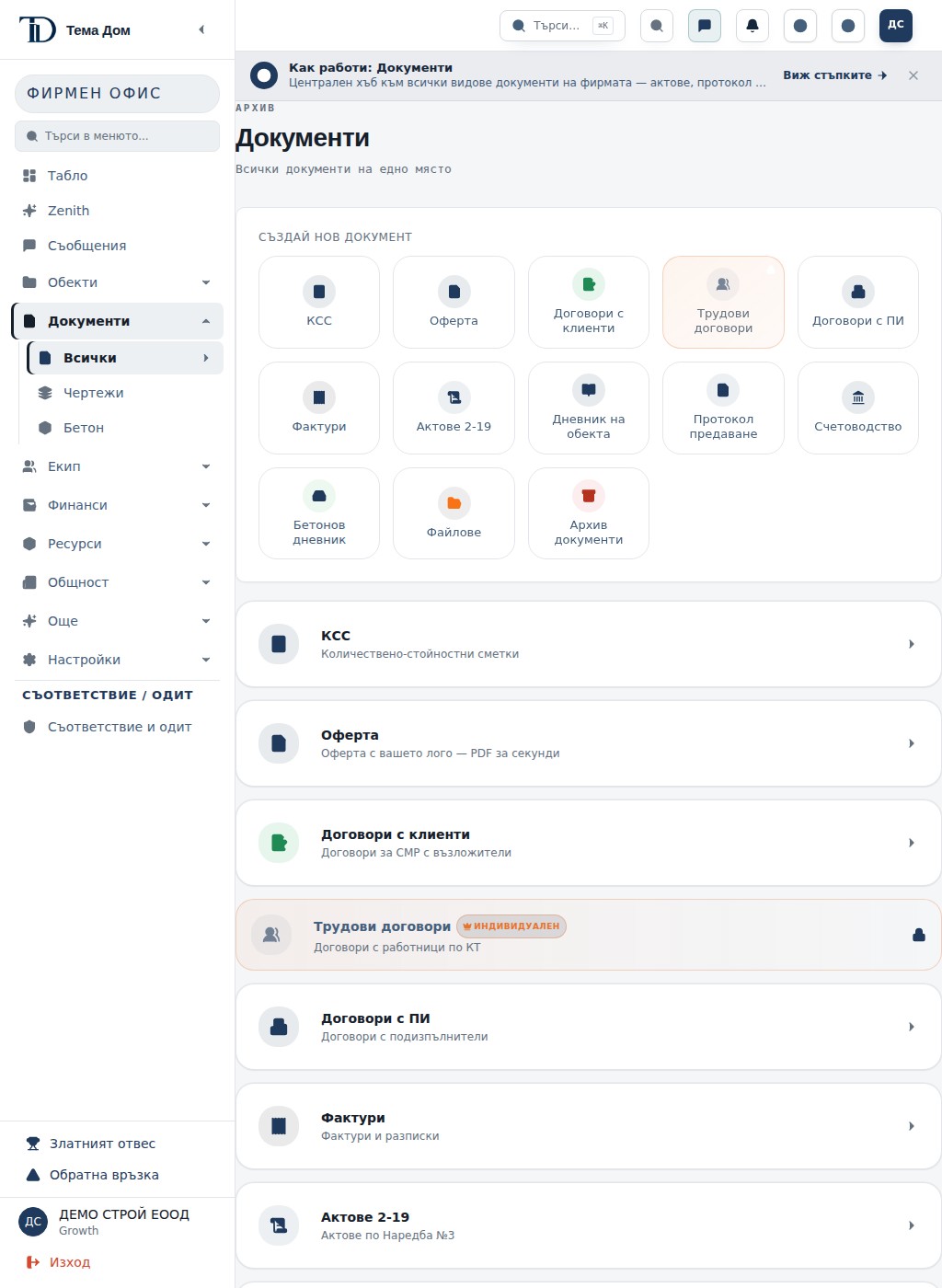Open the Файлове tile
This screenshot has height=1288, width=942.
tap(454, 513)
